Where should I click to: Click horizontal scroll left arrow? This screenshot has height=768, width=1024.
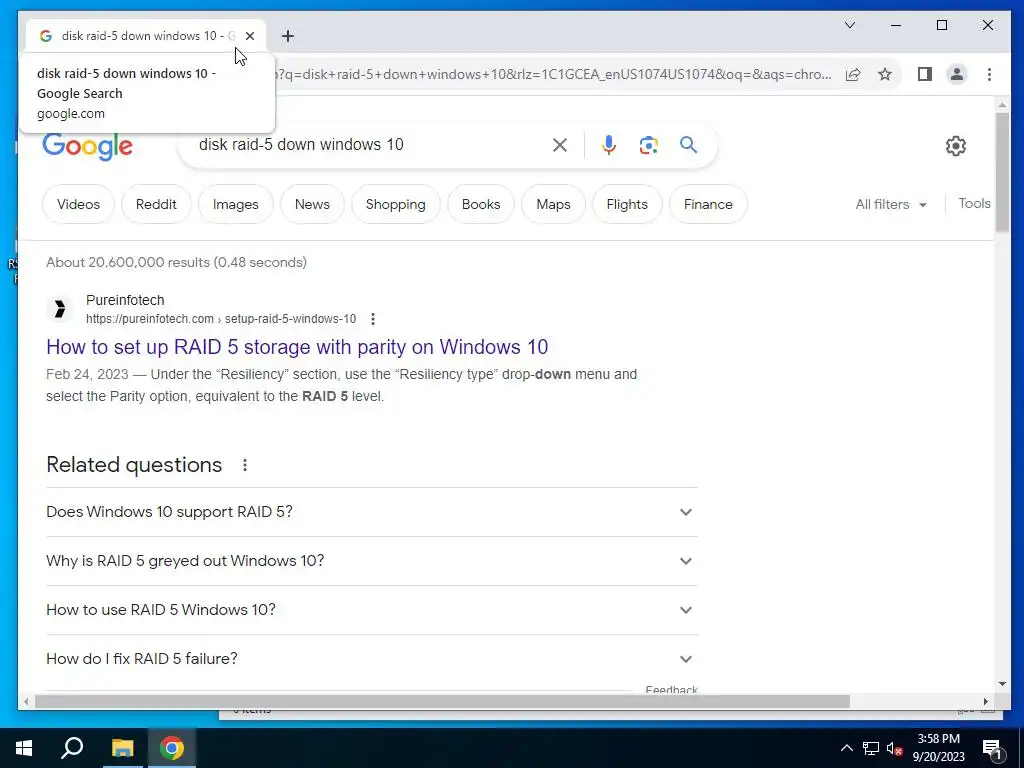coord(26,702)
